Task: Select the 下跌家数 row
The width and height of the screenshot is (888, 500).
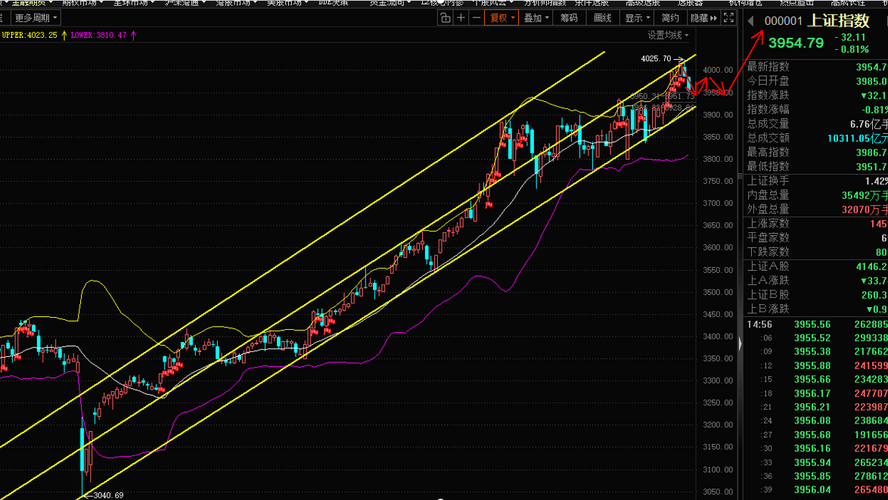Action: point(816,252)
